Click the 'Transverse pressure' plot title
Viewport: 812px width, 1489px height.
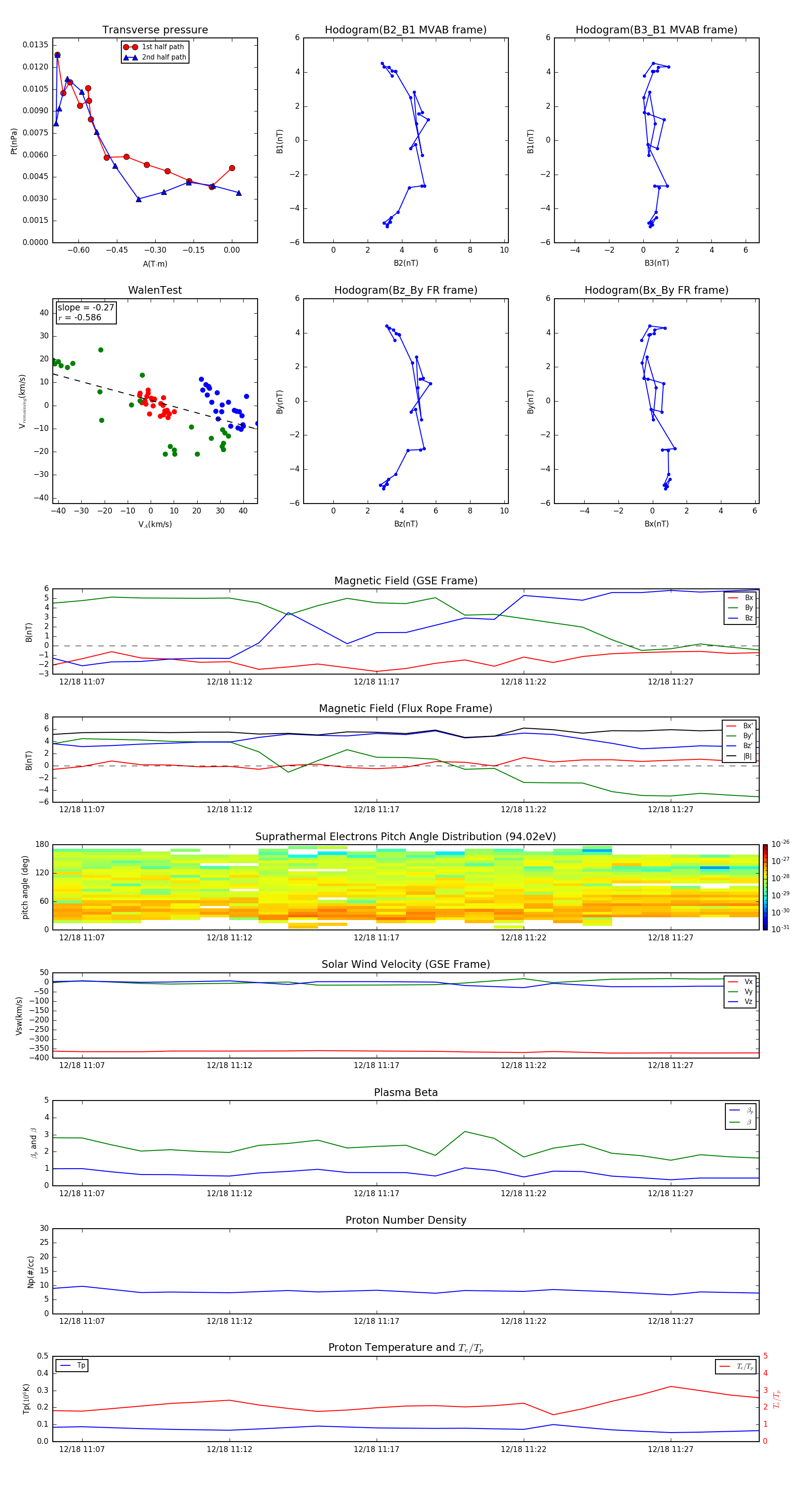pos(155,30)
